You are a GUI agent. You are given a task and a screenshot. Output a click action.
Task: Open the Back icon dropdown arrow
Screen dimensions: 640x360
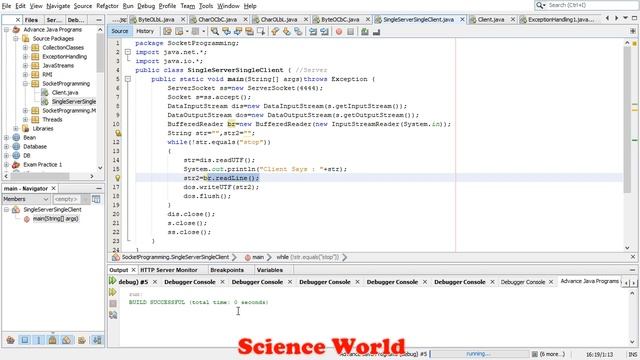[187, 31]
